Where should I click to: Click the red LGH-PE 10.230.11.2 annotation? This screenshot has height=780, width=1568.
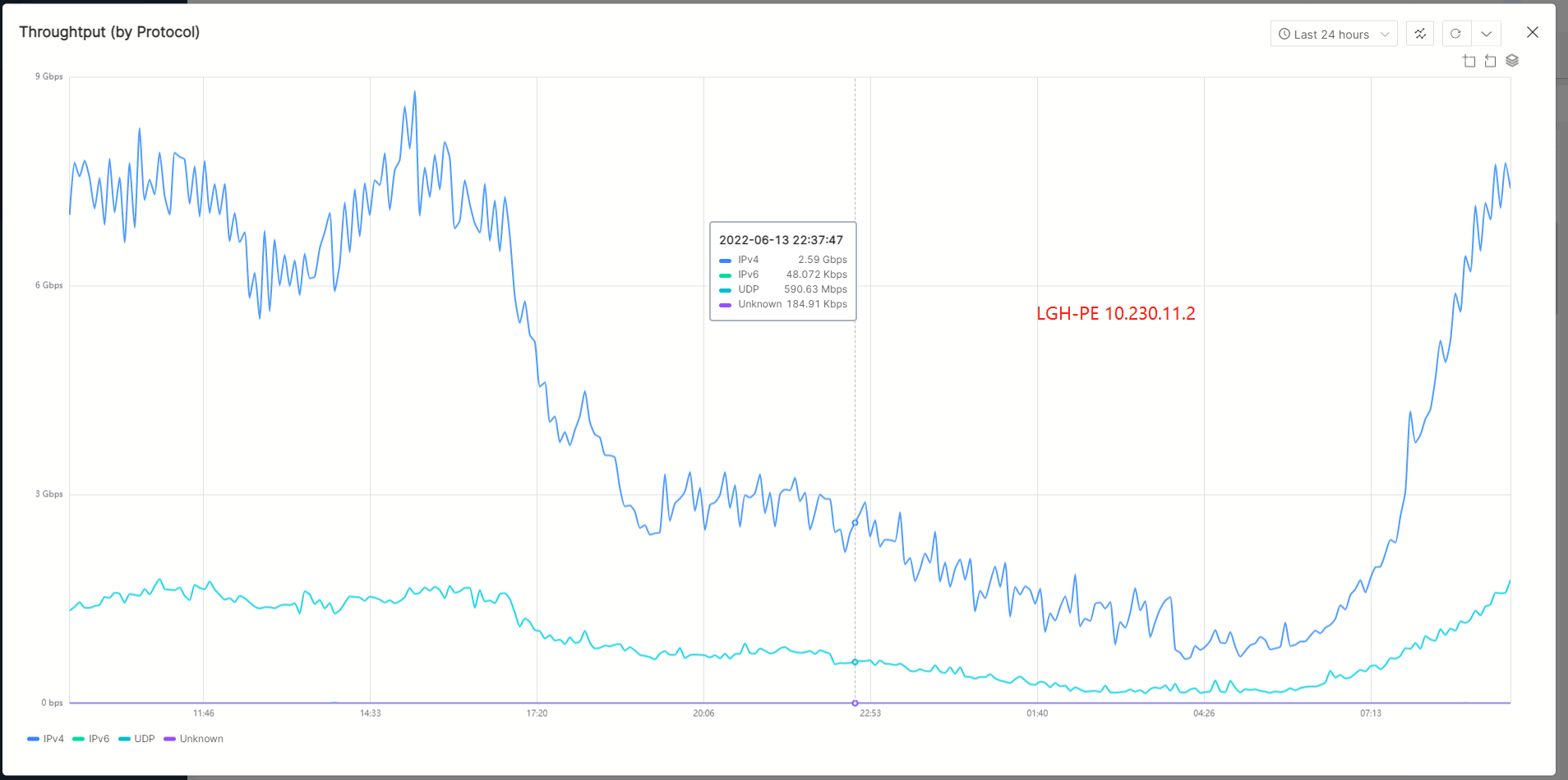point(1115,313)
